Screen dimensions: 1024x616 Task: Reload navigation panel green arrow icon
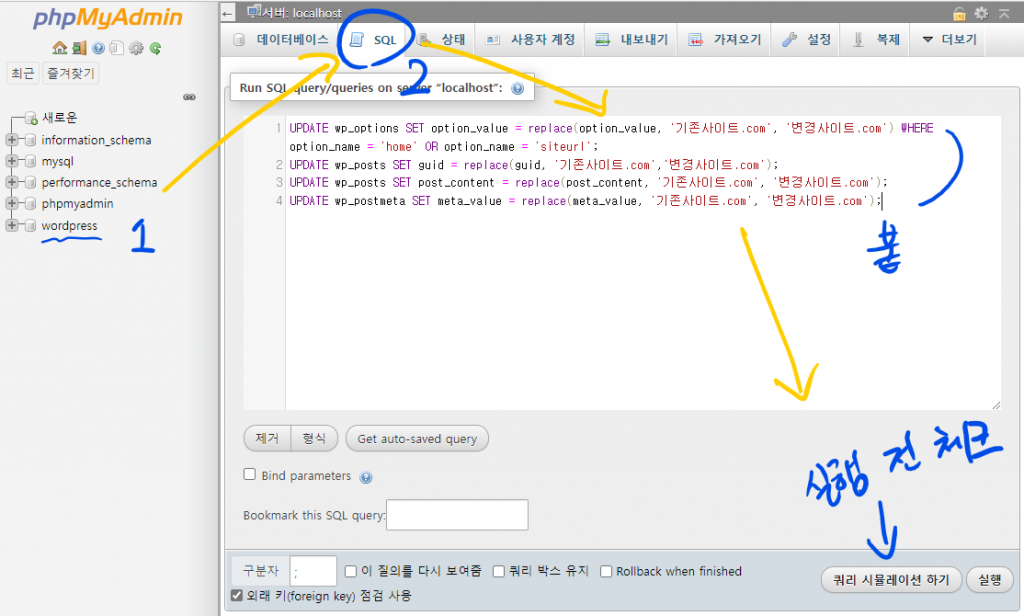(155, 48)
